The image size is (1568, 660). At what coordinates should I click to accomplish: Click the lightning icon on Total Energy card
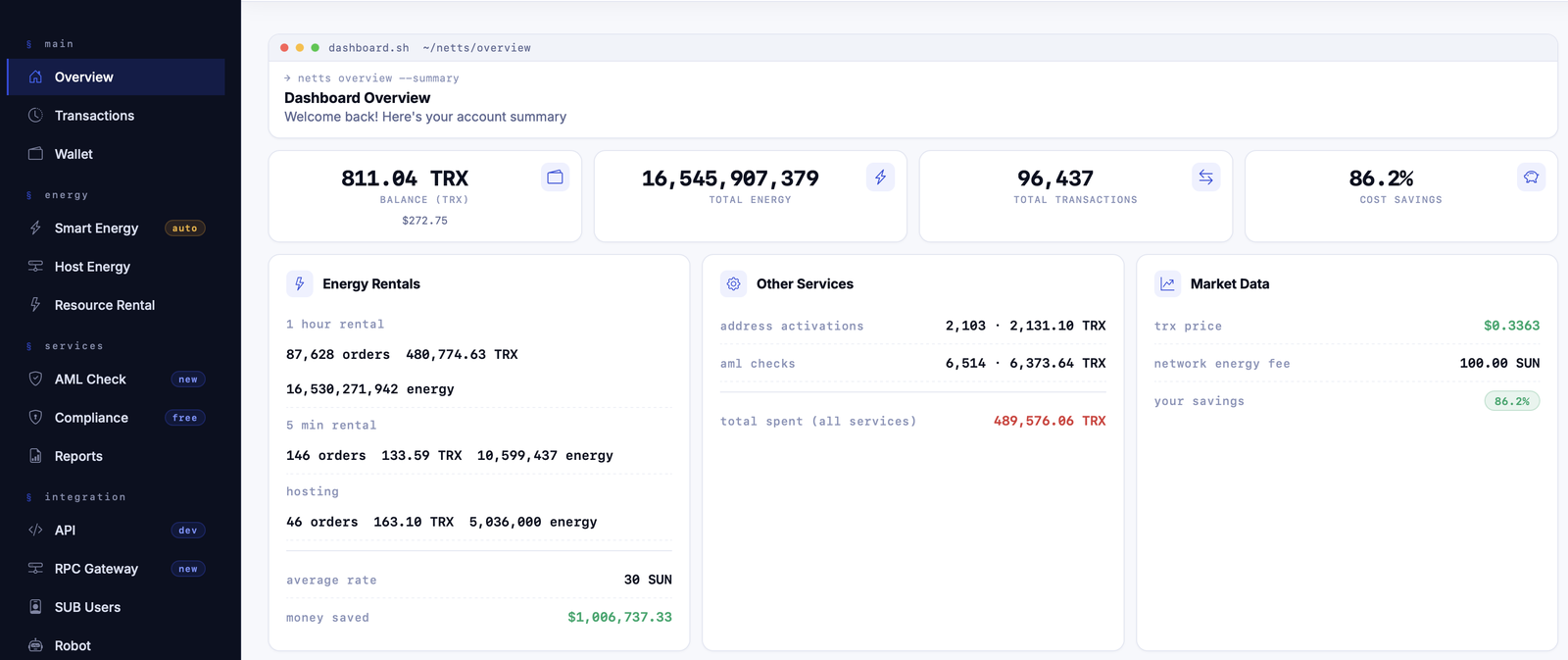[881, 178]
